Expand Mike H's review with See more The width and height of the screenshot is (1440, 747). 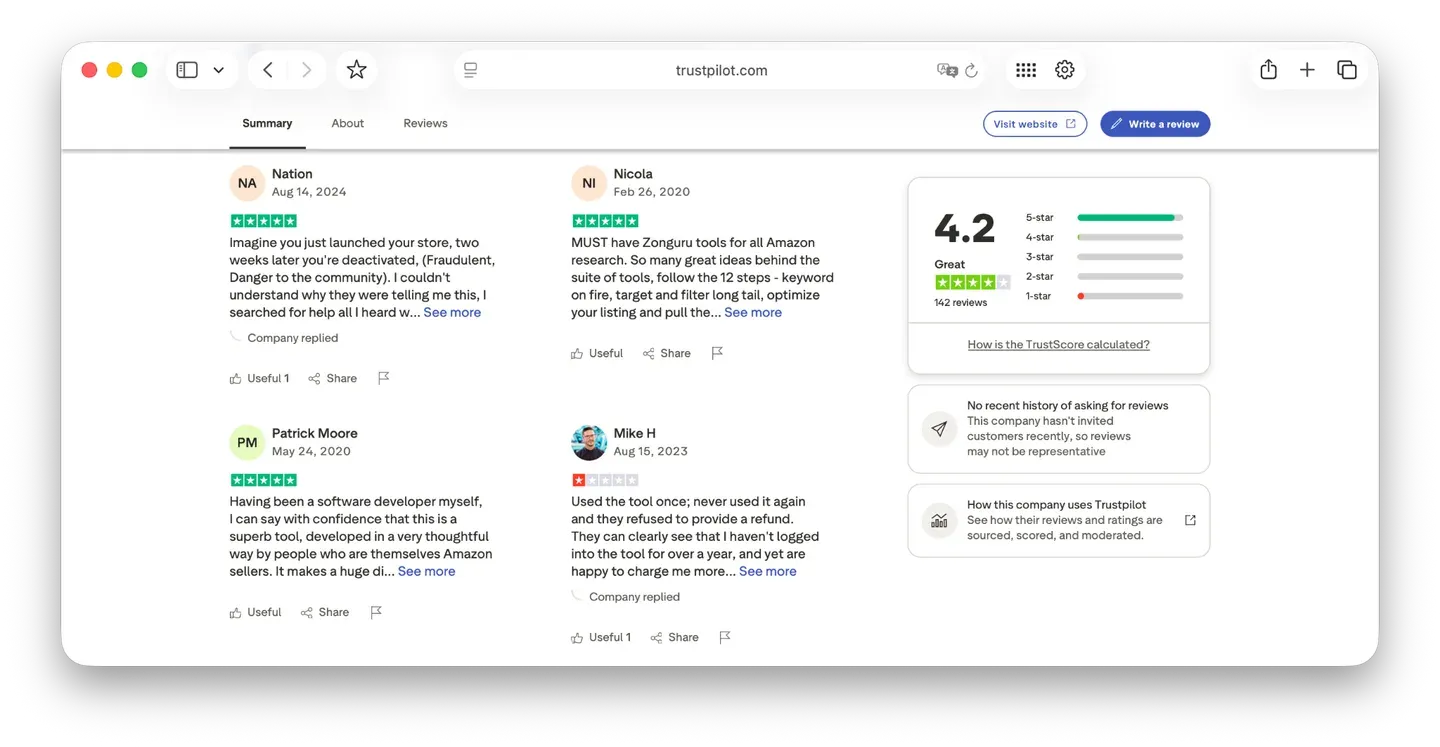[x=768, y=571]
